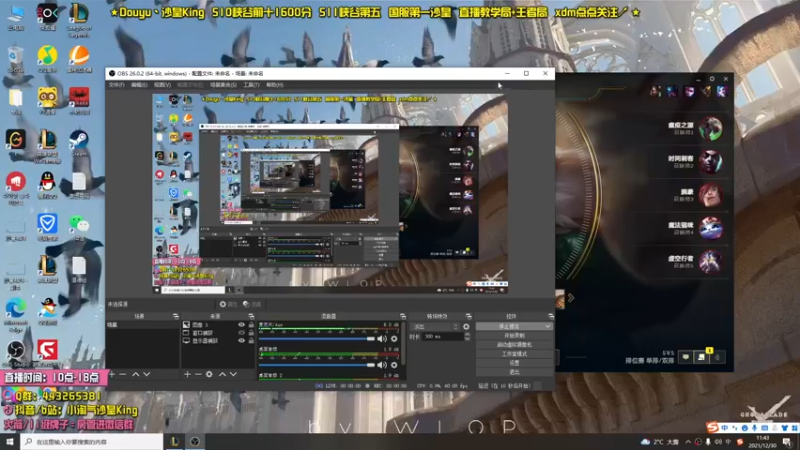Move source down with Sources panel down arrow

click(233, 374)
